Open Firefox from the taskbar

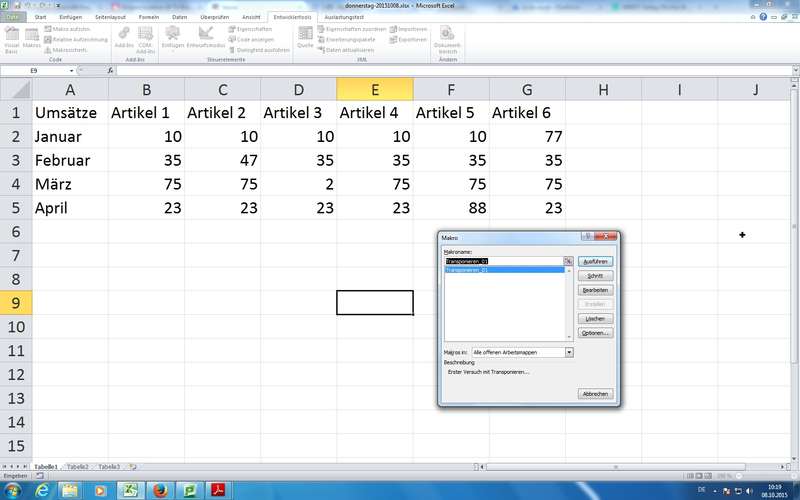[x=158, y=489]
